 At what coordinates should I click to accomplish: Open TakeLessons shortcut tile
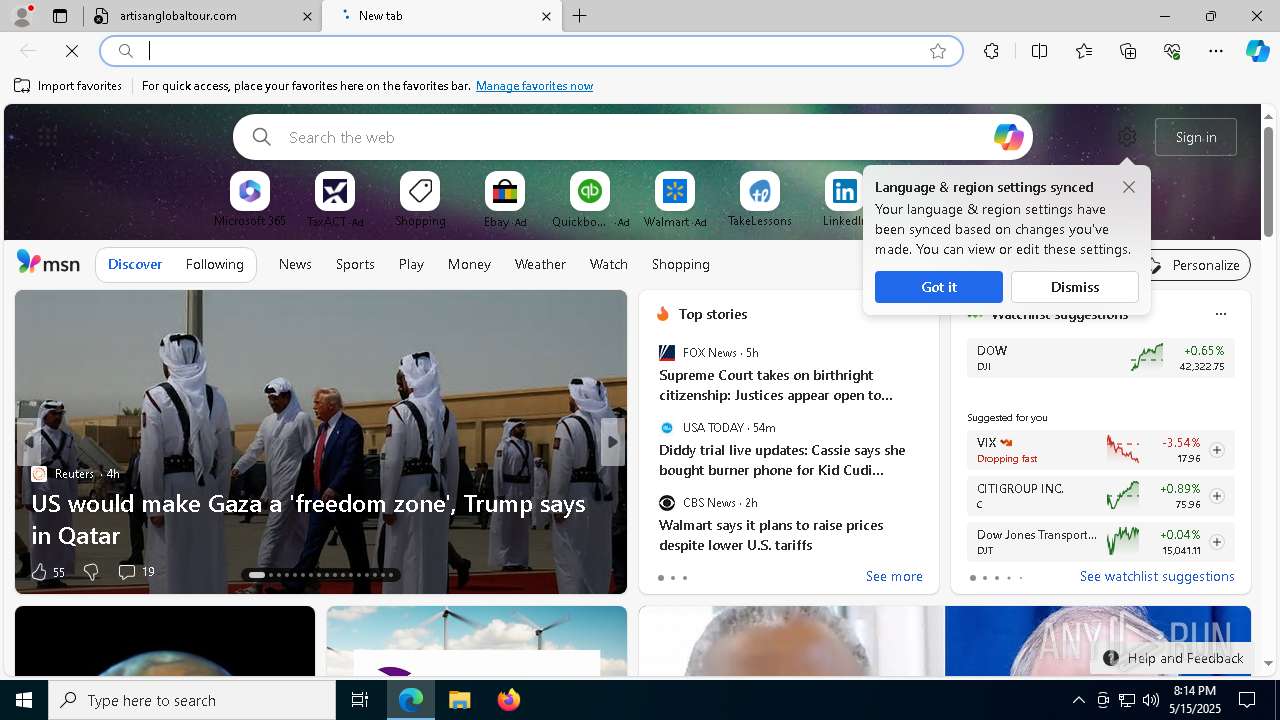click(760, 200)
